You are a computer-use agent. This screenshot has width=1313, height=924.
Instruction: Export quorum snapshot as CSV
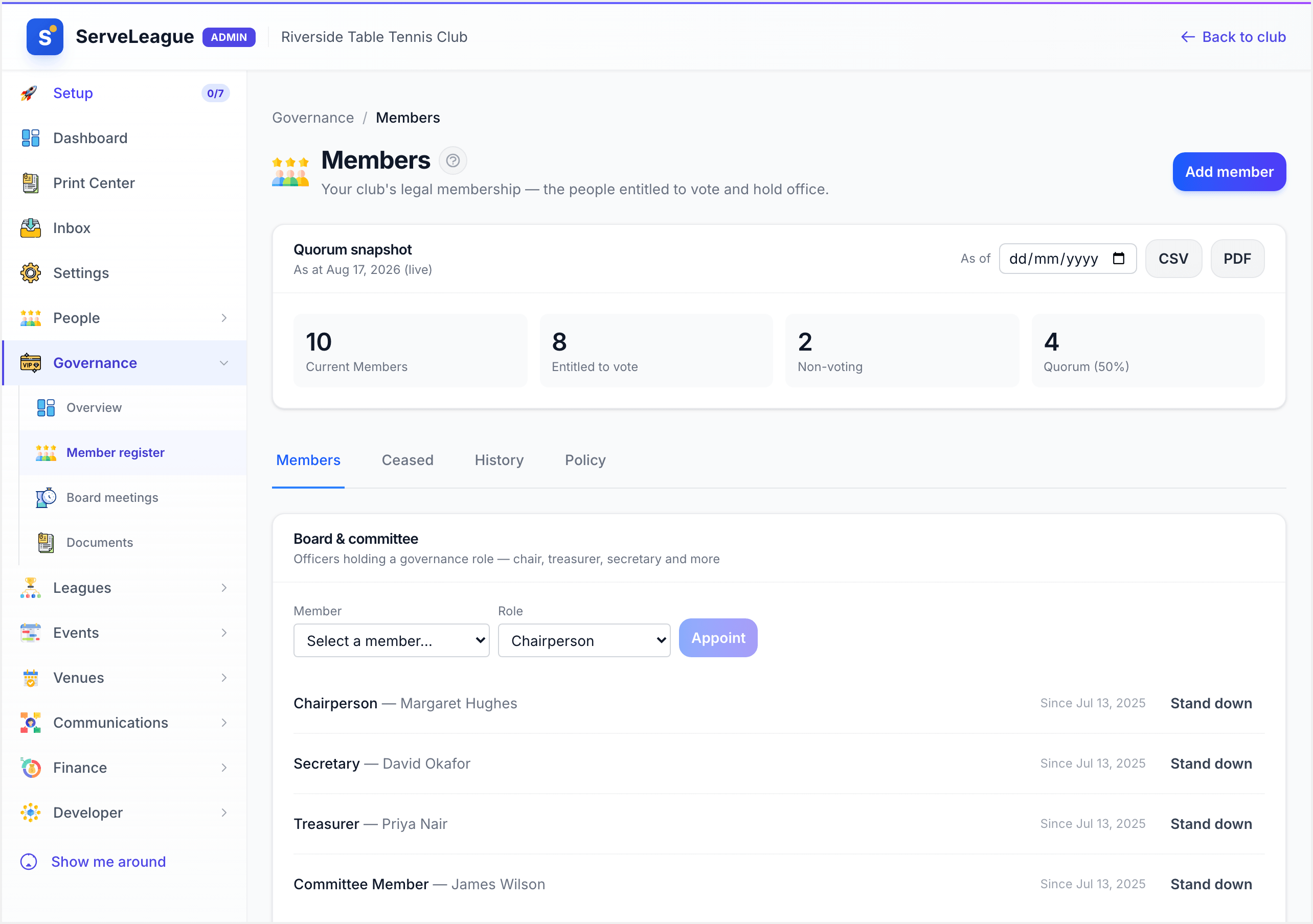[x=1173, y=259]
